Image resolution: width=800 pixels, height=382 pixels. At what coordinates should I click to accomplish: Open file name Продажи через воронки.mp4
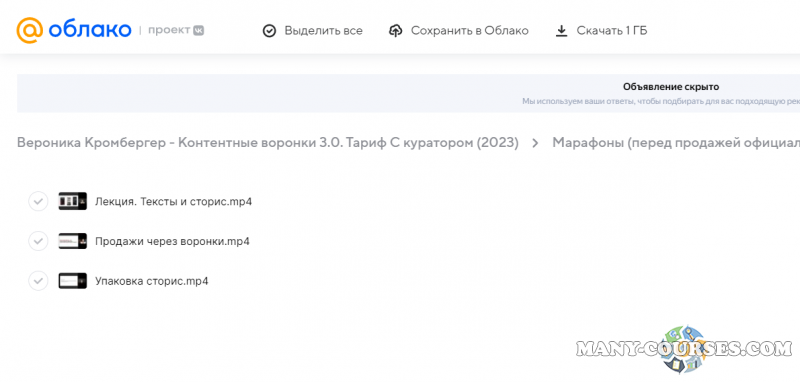click(172, 241)
